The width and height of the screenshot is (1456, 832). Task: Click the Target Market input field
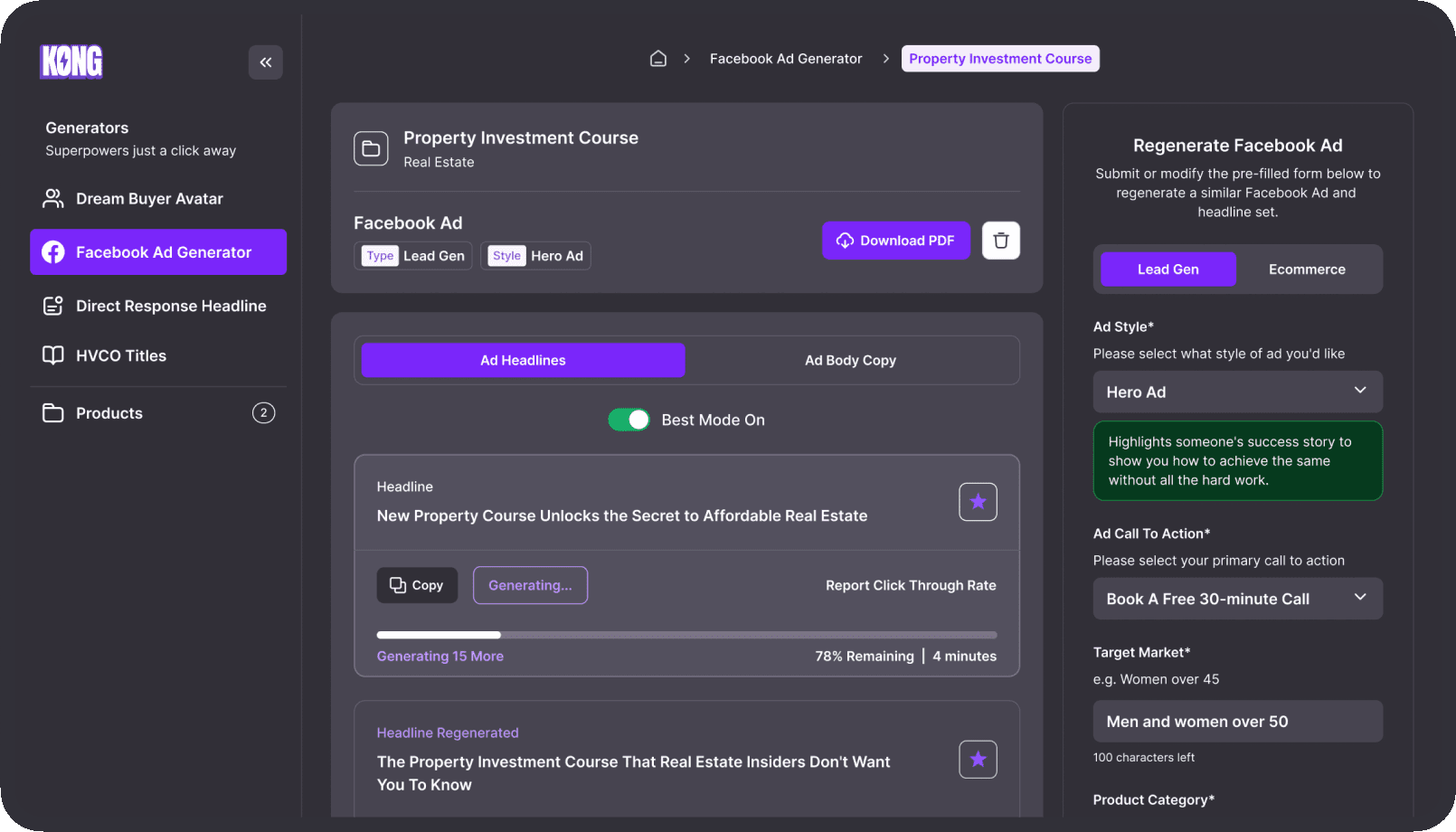1237,722
